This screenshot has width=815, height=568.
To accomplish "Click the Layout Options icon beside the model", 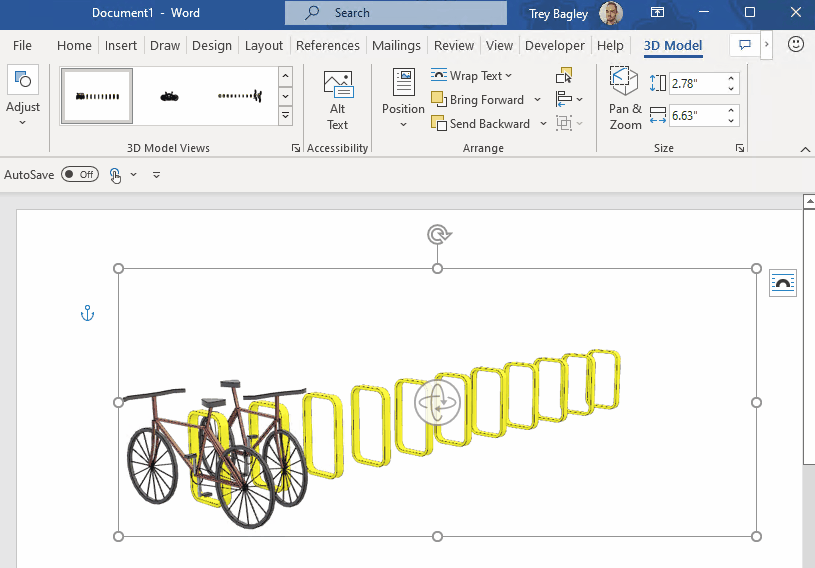I will point(783,284).
